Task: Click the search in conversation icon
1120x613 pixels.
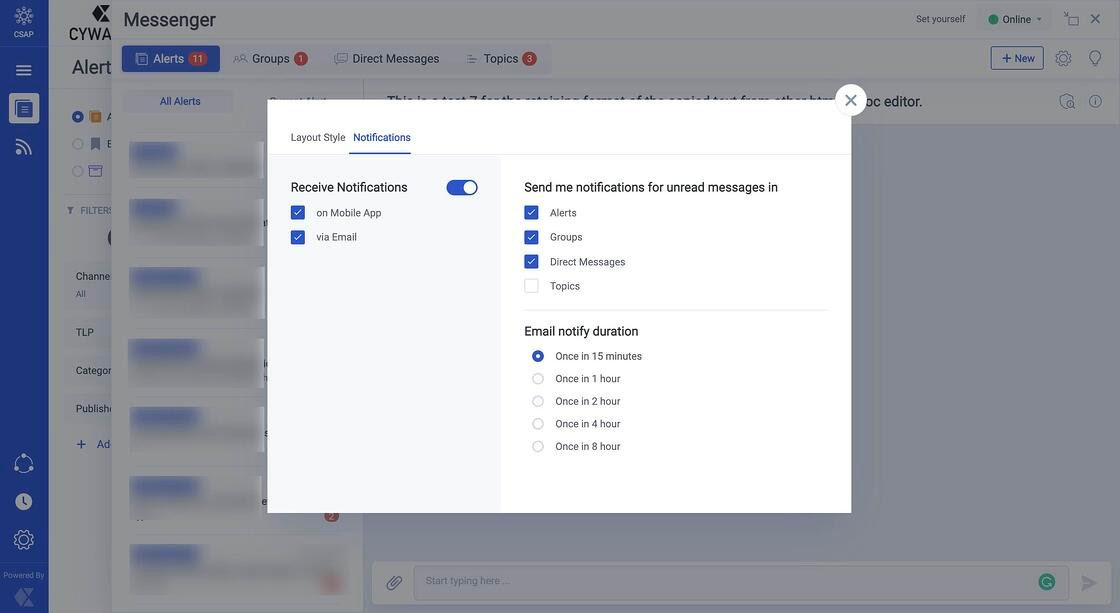Action: coord(1067,102)
